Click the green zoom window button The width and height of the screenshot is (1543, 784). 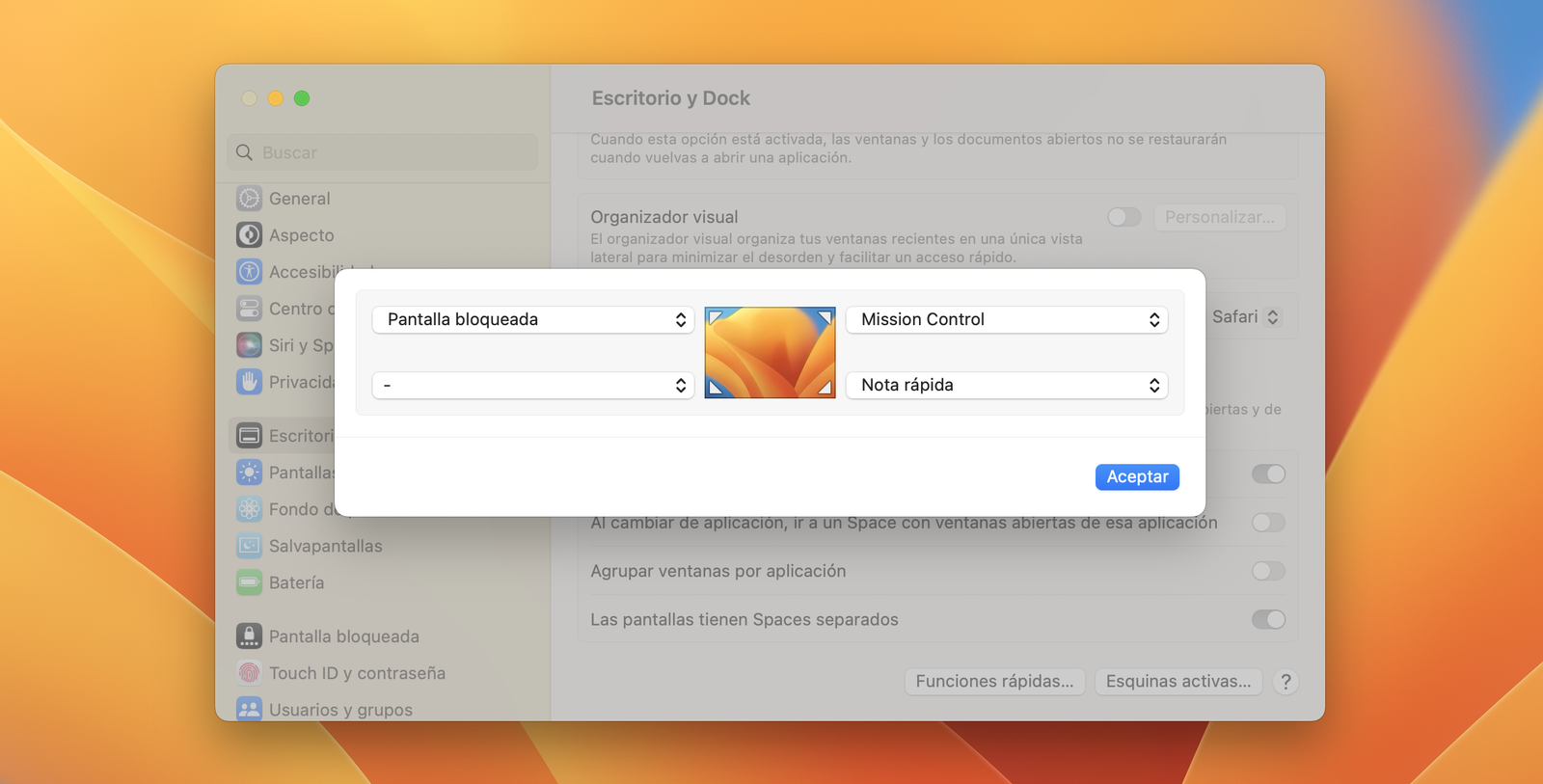point(302,98)
